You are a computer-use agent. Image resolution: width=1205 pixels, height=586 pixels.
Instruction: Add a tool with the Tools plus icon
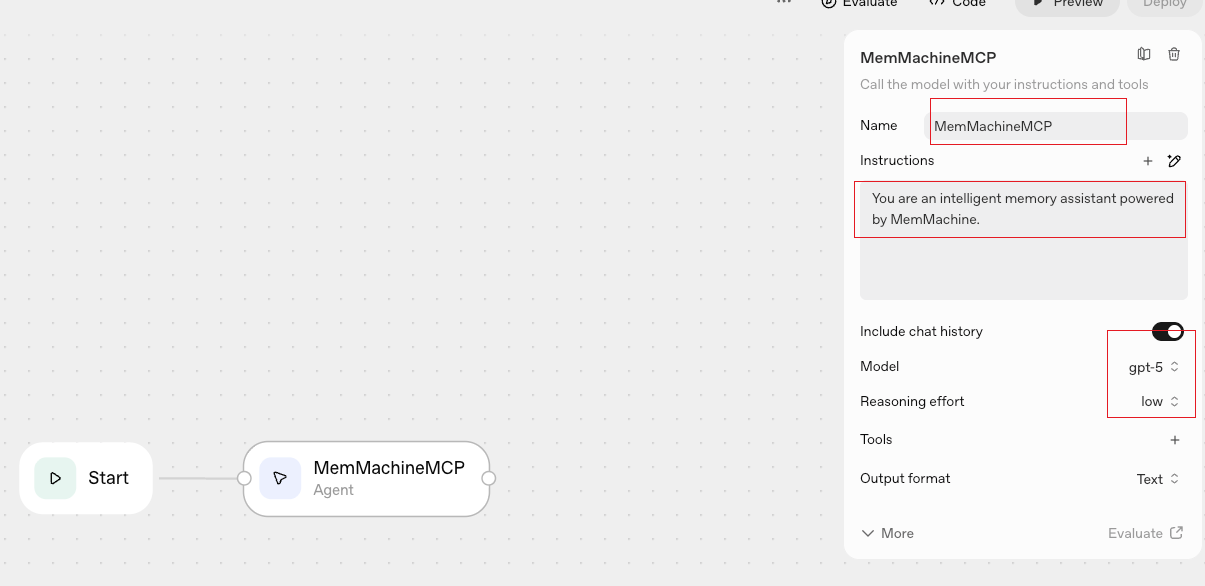pos(1175,440)
